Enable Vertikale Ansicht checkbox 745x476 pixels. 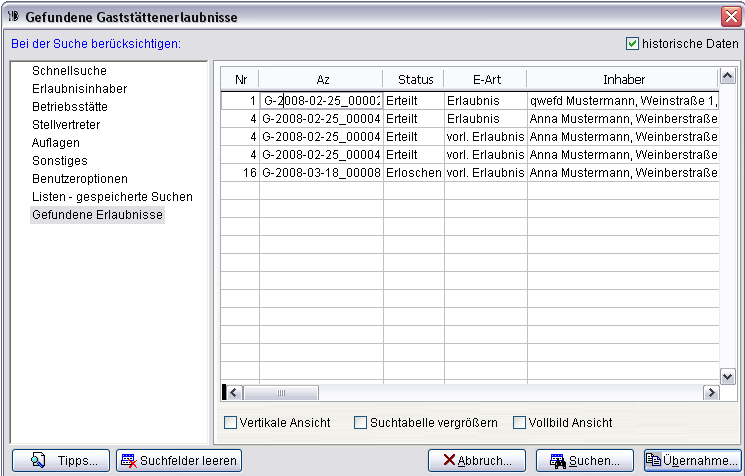[231, 423]
